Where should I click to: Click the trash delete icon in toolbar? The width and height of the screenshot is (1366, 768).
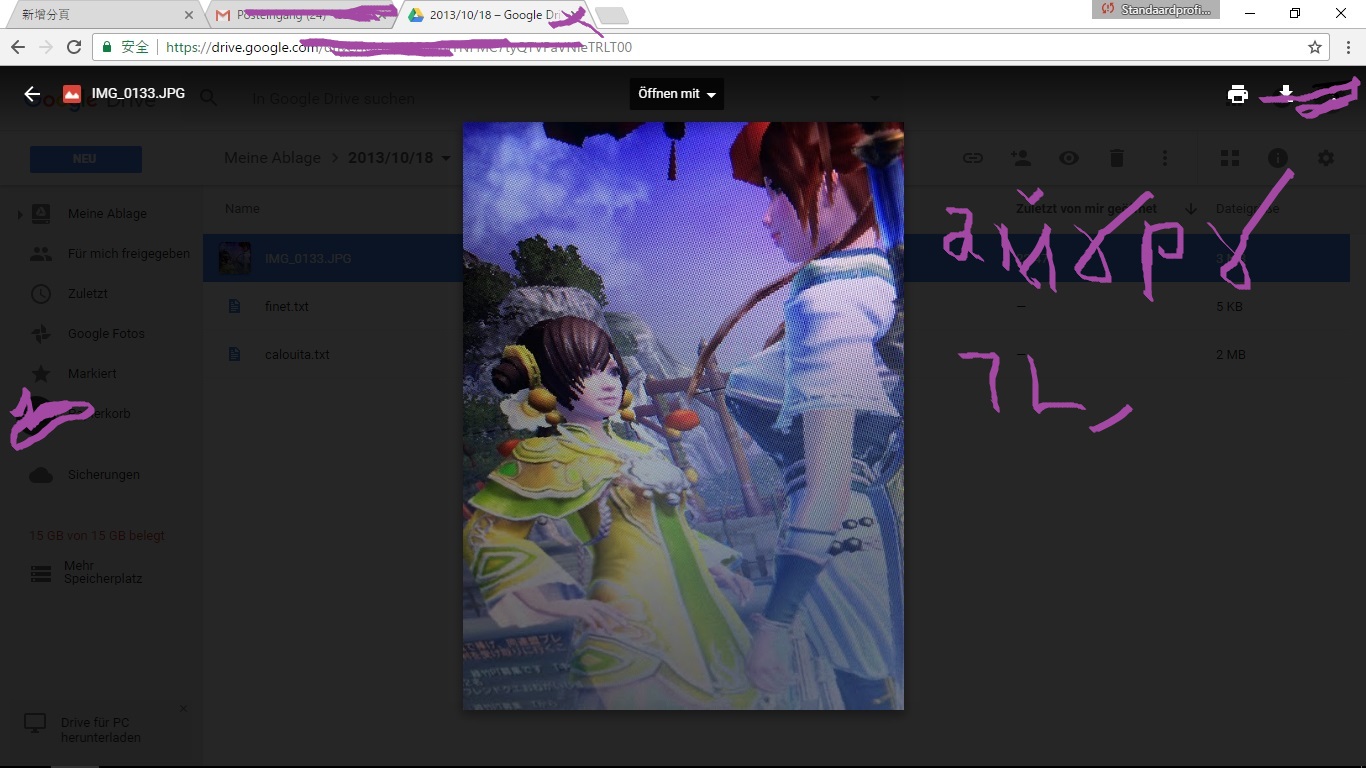click(x=1117, y=158)
